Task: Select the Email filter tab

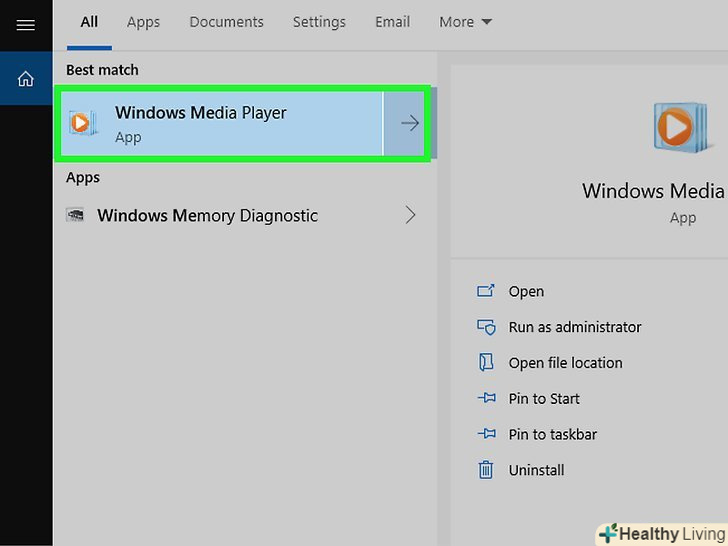Action: pyautogui.click(x=392, y=22)
